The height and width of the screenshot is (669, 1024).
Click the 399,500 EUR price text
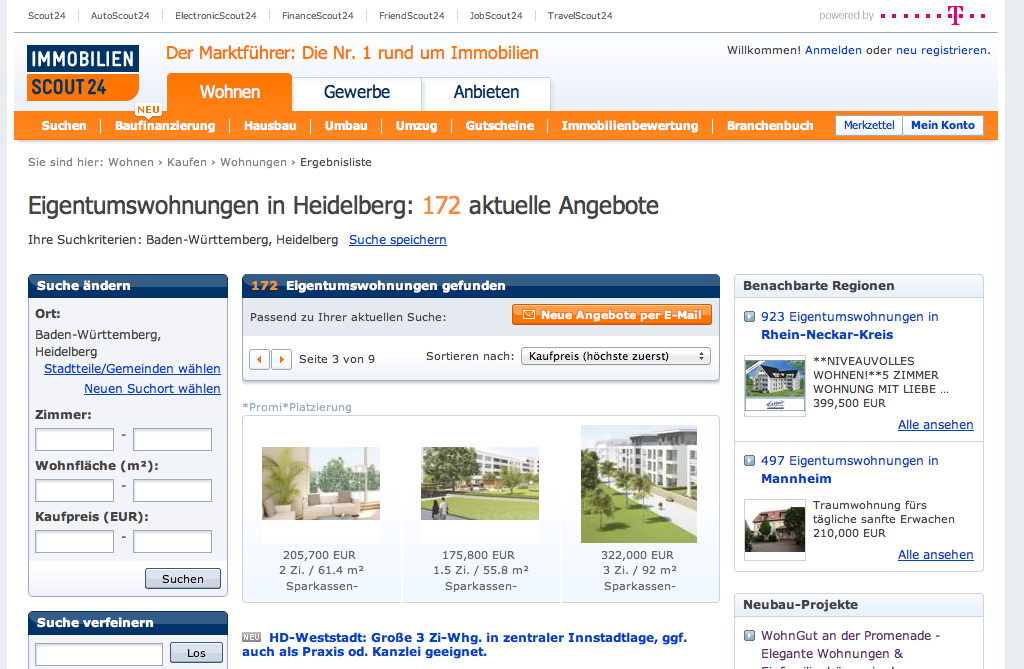[x=849, y=403]
